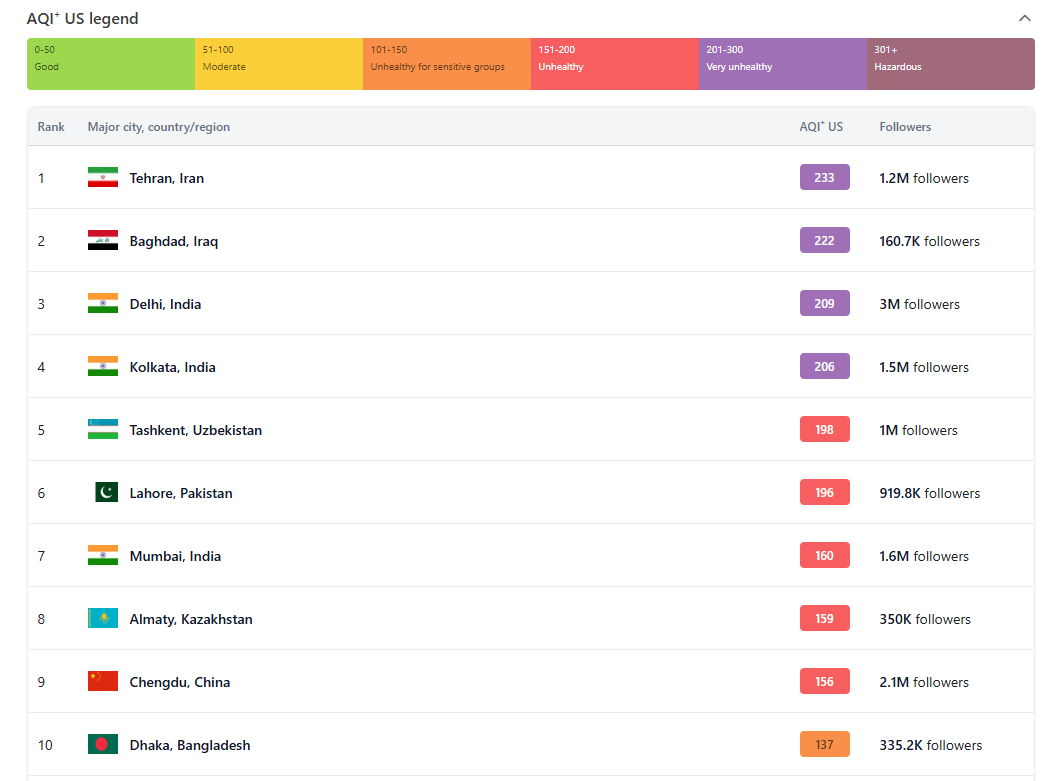
Task: Click the orange 137 AQI badge for Dhaka
Action: 824,745
